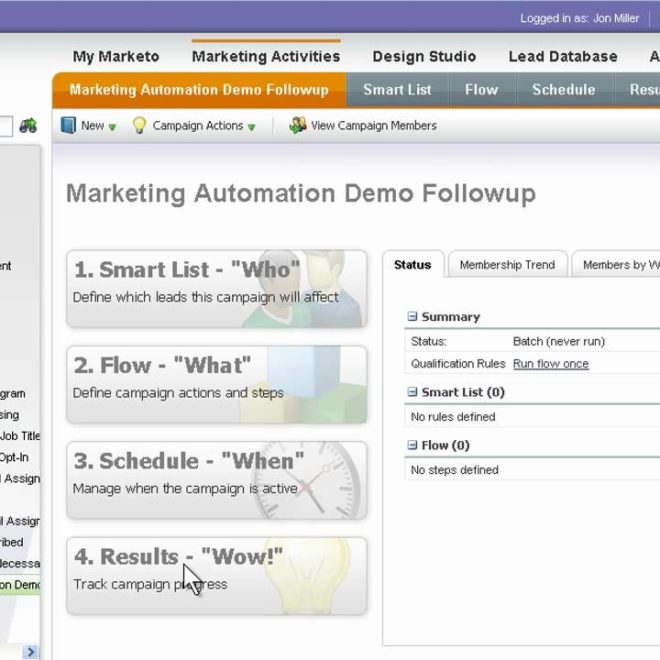The height and width of the screenshot is (660, 660).
Task: Click the Run flow once link
Action: [x=551, y=364]
